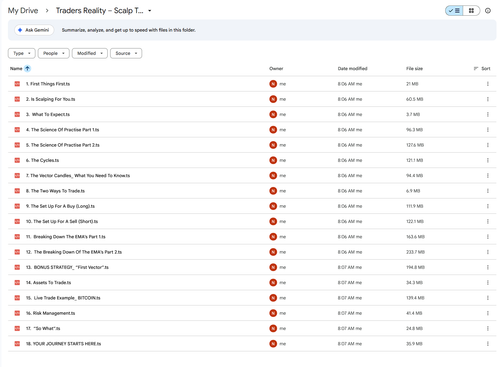
Task: Select file 9. The Set Up For A Buy (Long).ts
Action: click(60, 206)
